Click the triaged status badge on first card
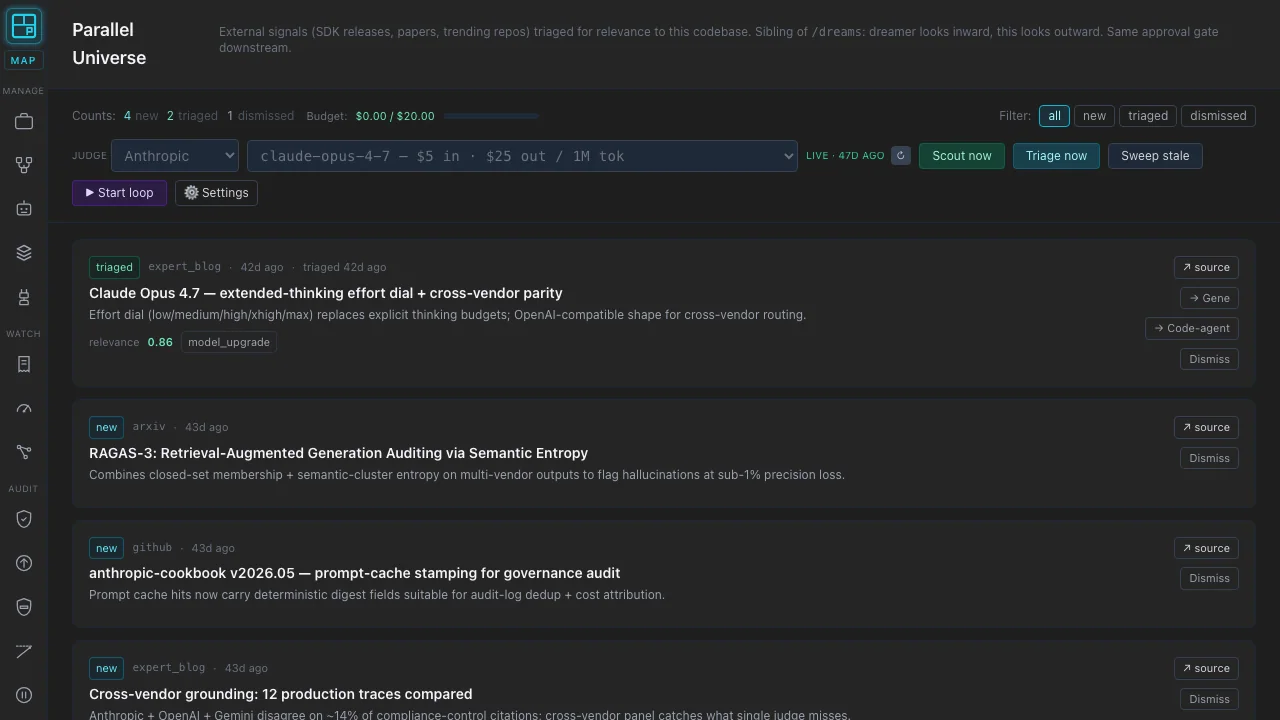Viewport: 1280px width, 720px height. coord(114,267)
